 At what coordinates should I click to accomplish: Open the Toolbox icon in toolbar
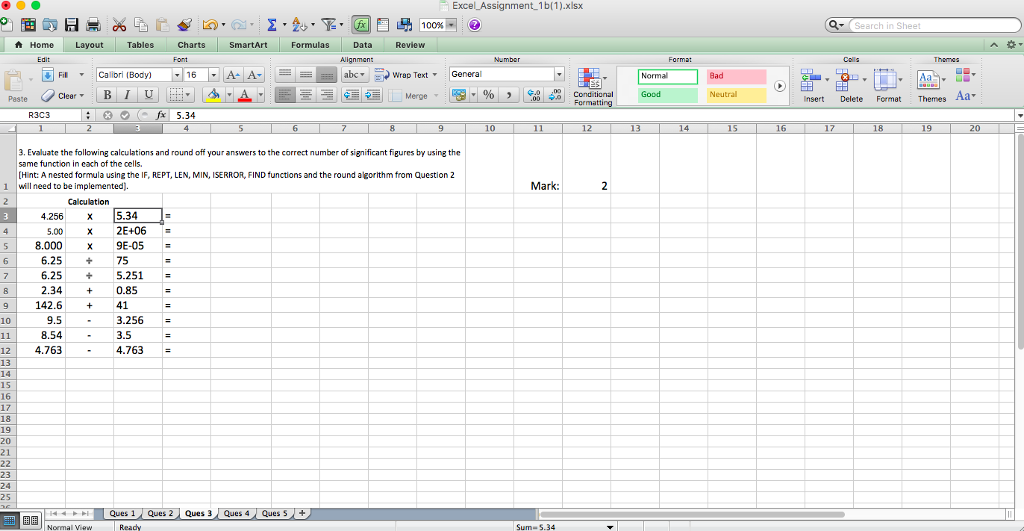(x=383, y=25)
